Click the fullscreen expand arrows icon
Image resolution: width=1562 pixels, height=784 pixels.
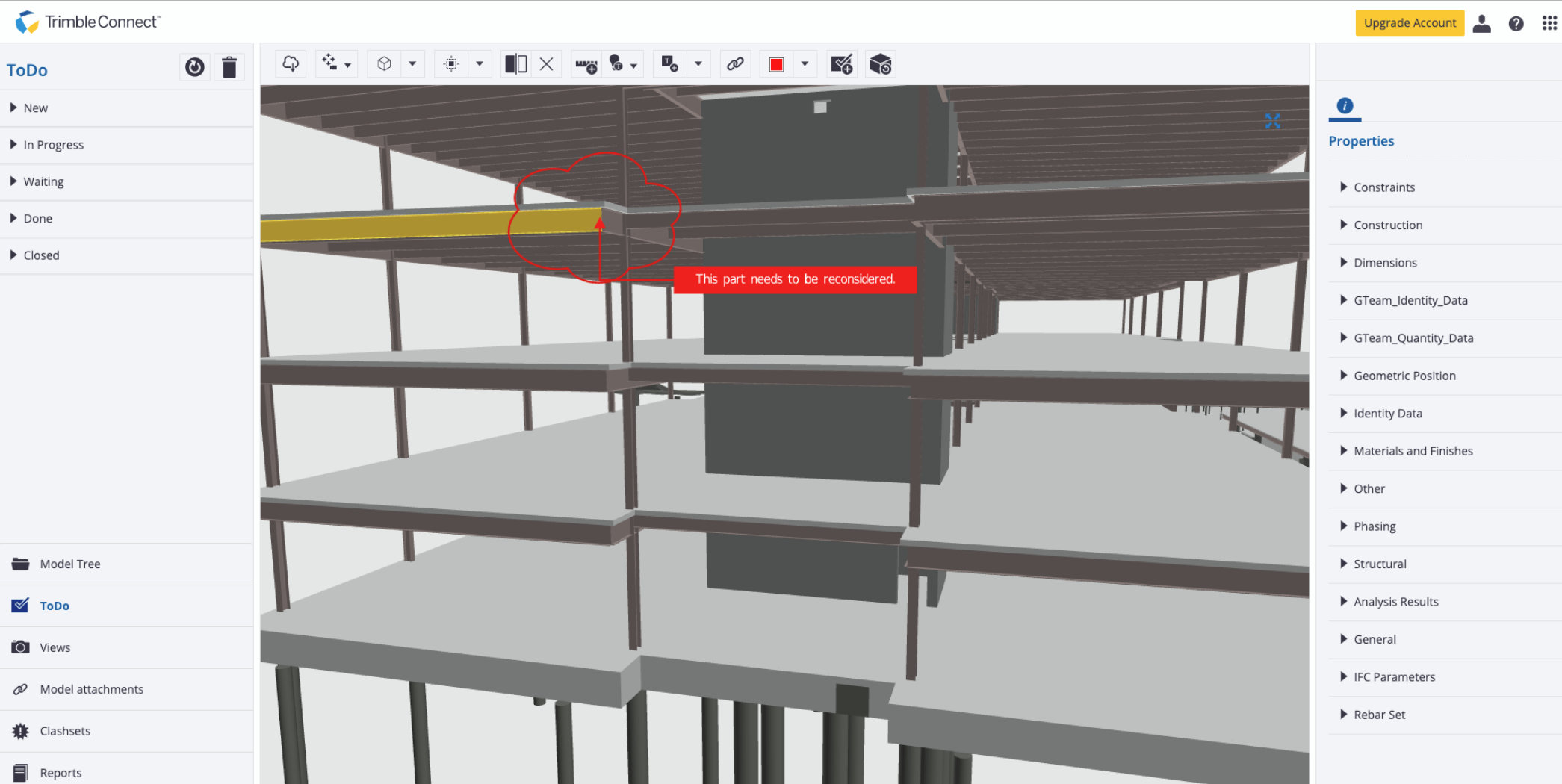tap(1273, 121)
